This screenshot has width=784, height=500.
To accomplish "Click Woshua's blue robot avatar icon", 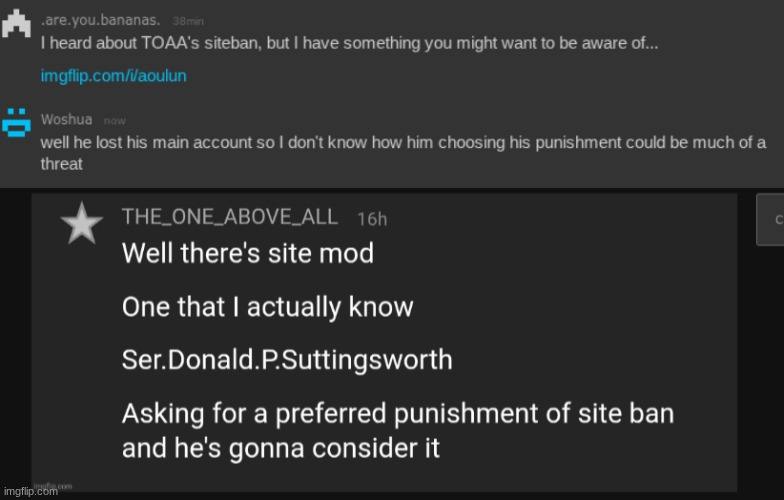I will pos(15,120).
